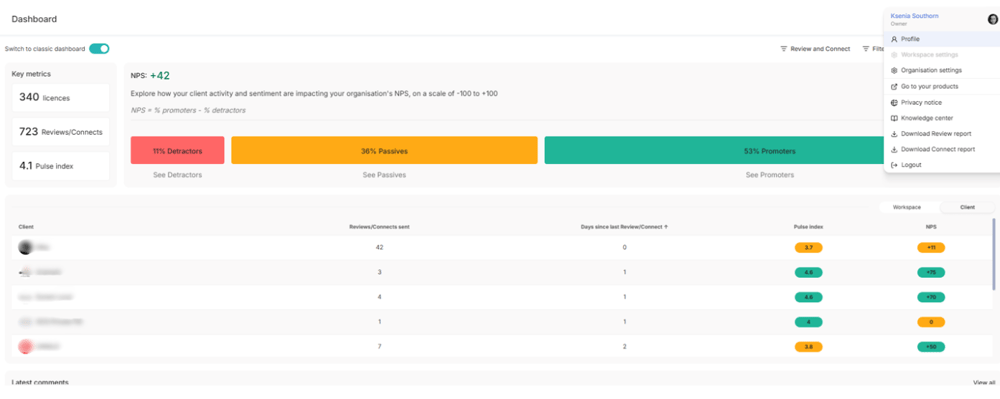Click View all latest comments link

pos(984,382)
